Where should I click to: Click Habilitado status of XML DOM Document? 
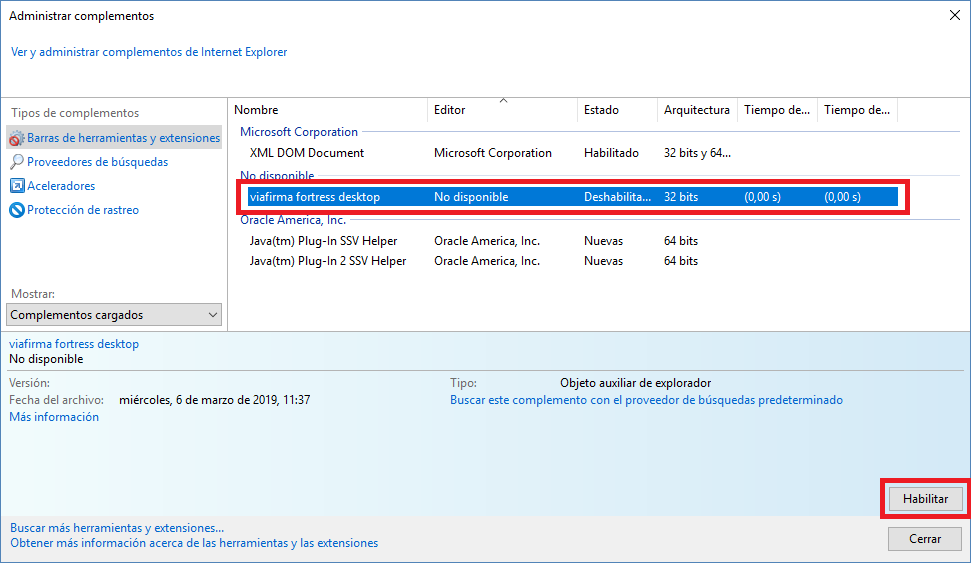click(611, 153)
